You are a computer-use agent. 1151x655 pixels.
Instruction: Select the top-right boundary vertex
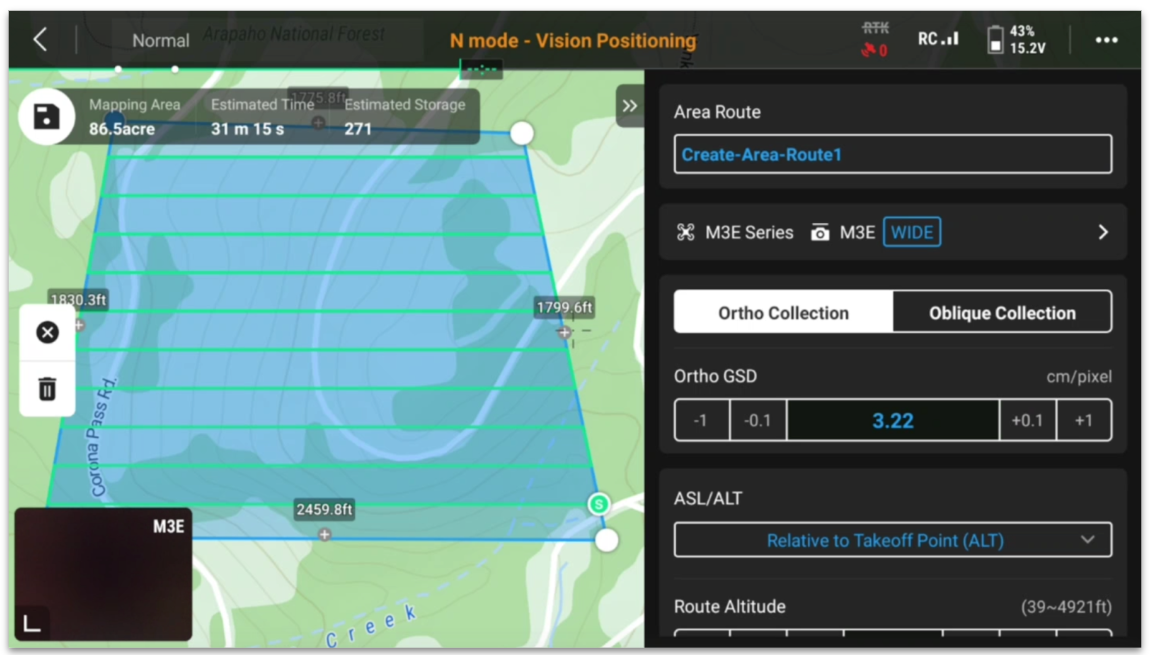522,134
